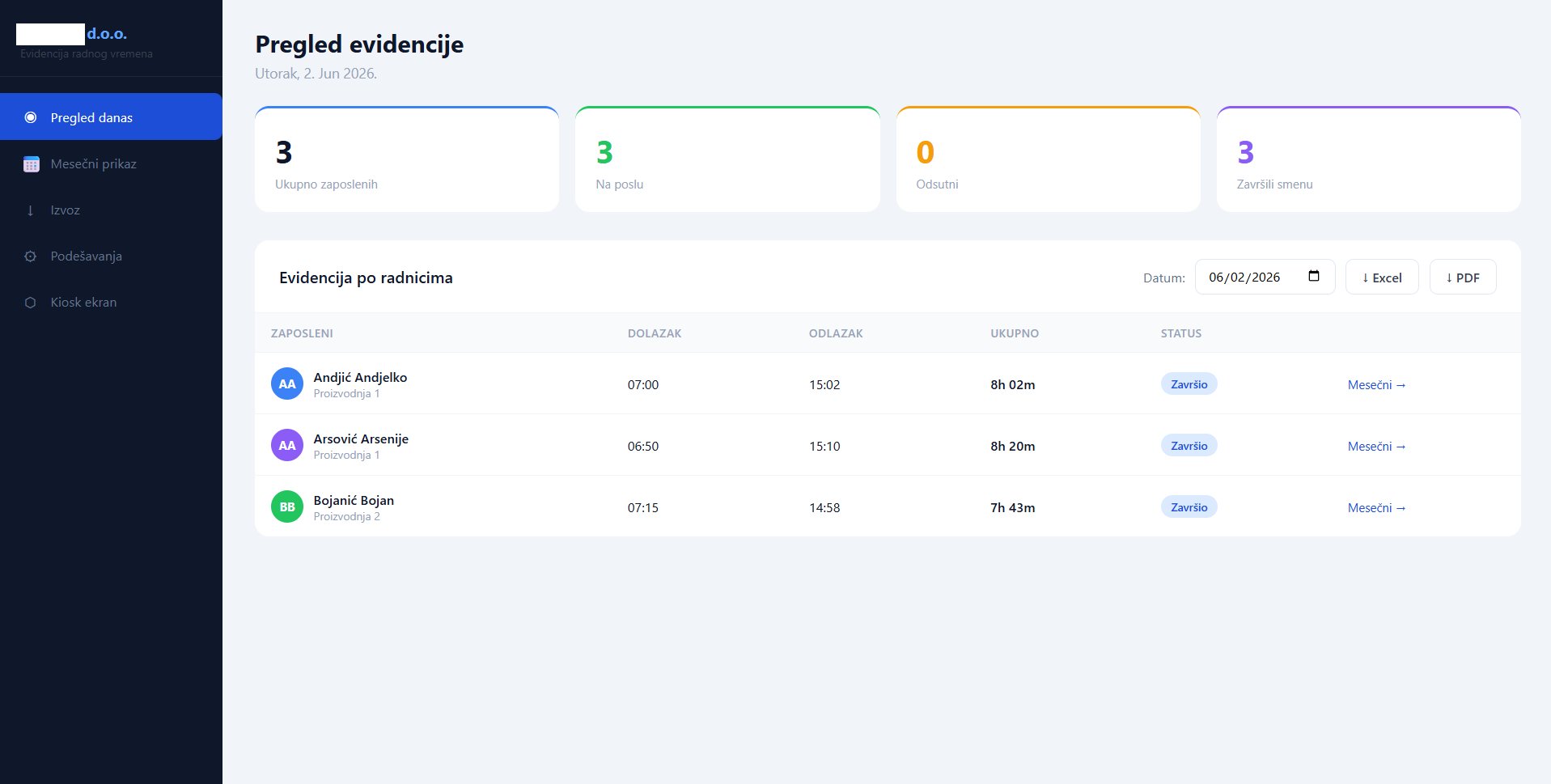This screenshot has width=1551, height=784.
Task: Click the radio dot icon beside Pregled danas
Action: click(31, 117)
